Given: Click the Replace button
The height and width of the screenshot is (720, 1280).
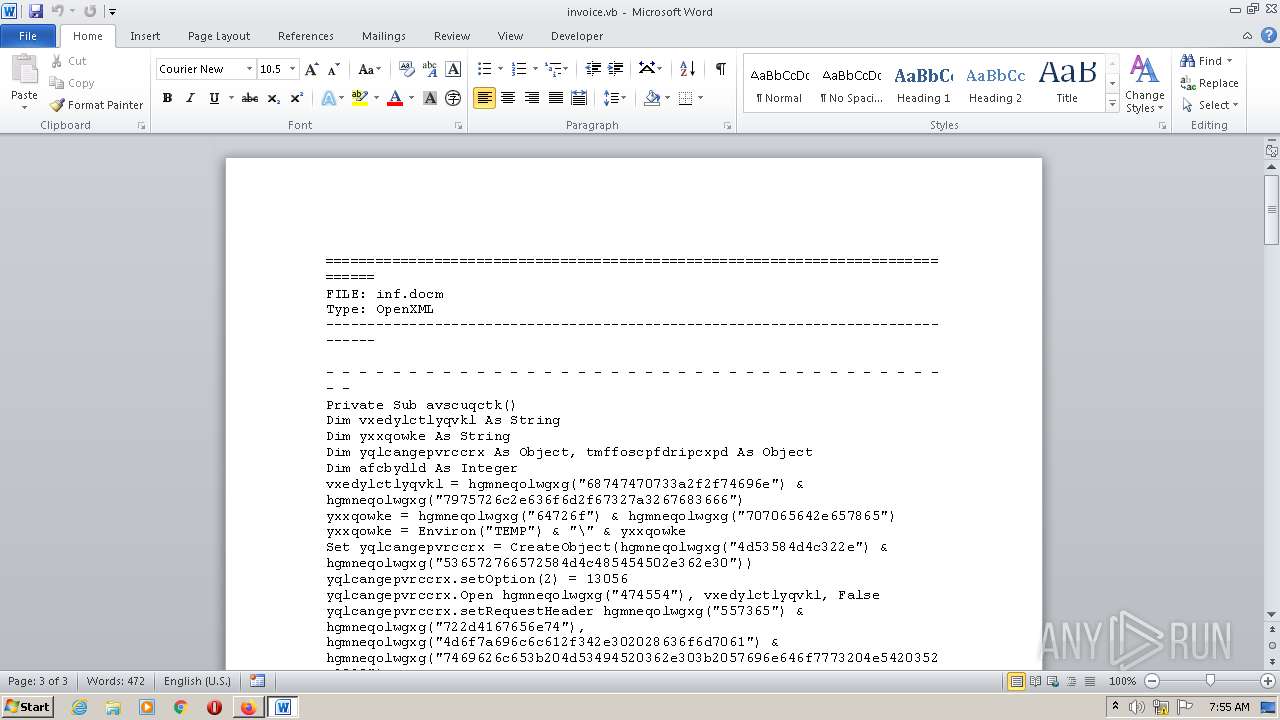Looking at the screenshot, I should point(1210,83).
